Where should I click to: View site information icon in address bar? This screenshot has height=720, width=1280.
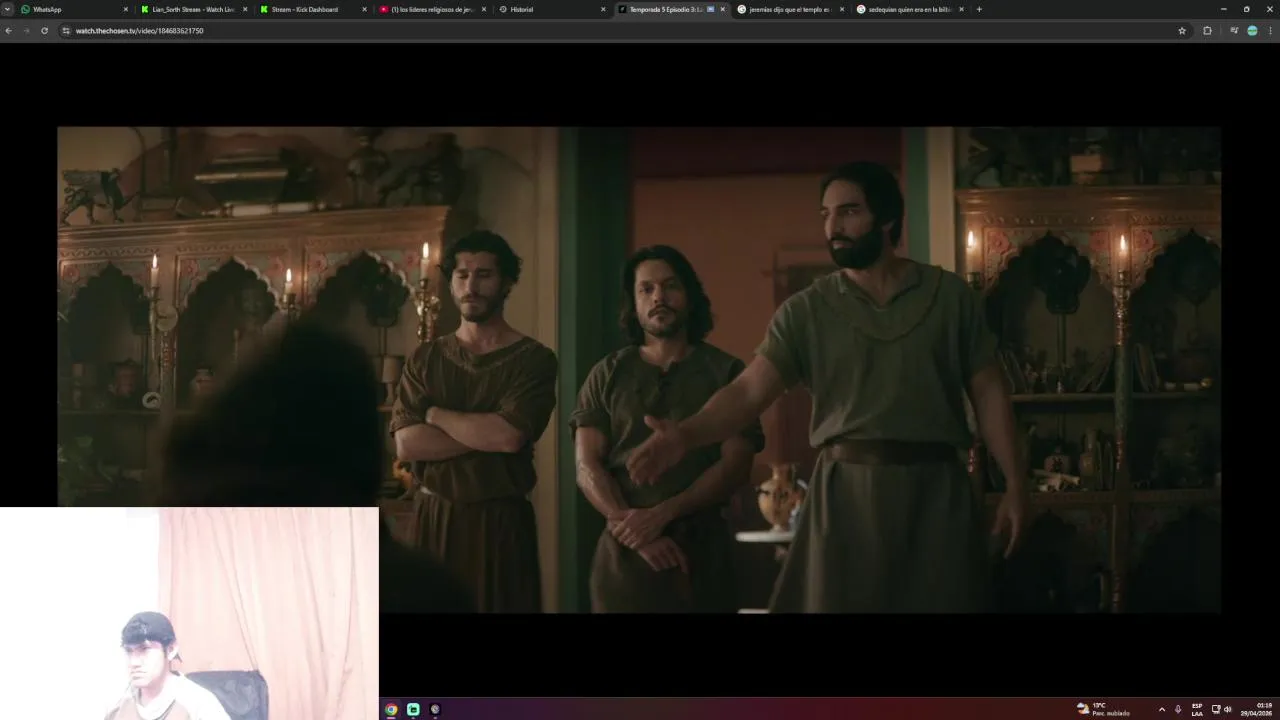click(x=66, y=31)
